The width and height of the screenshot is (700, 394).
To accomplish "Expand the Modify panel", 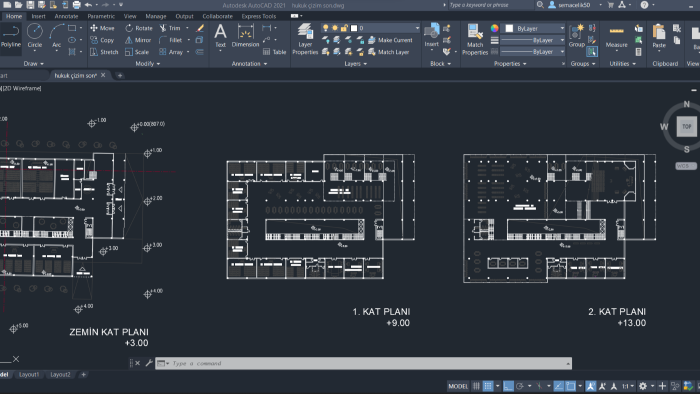I will [148, 64].
